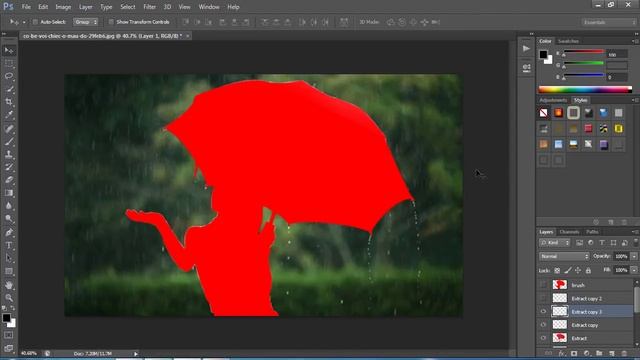Toggle Auto-Select checkbox
The image size is (640, 360).
coord(35,22)
